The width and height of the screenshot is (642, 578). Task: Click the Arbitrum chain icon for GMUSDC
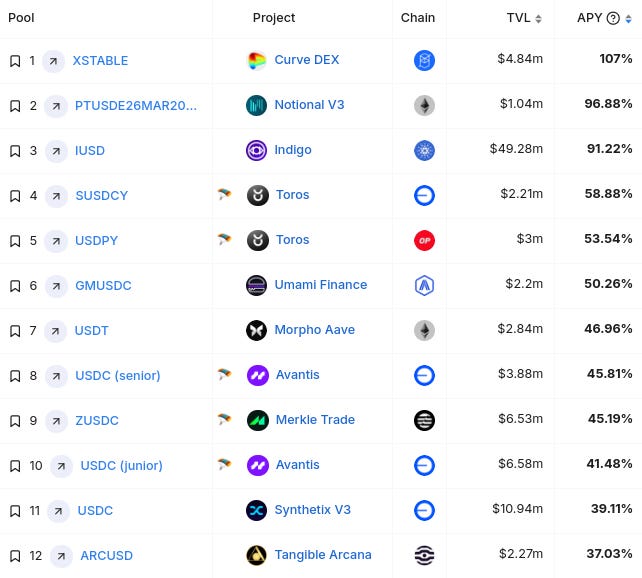[x=425, y=286]
